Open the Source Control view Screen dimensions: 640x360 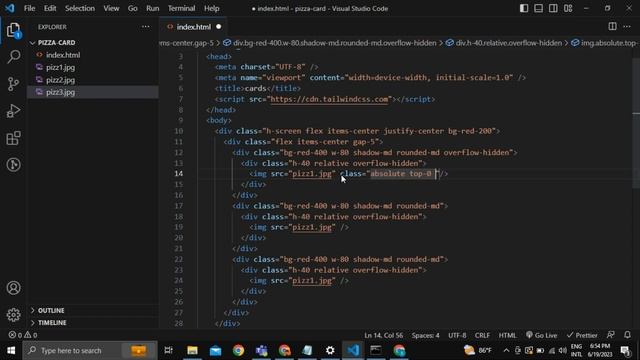tap(13, 84)
